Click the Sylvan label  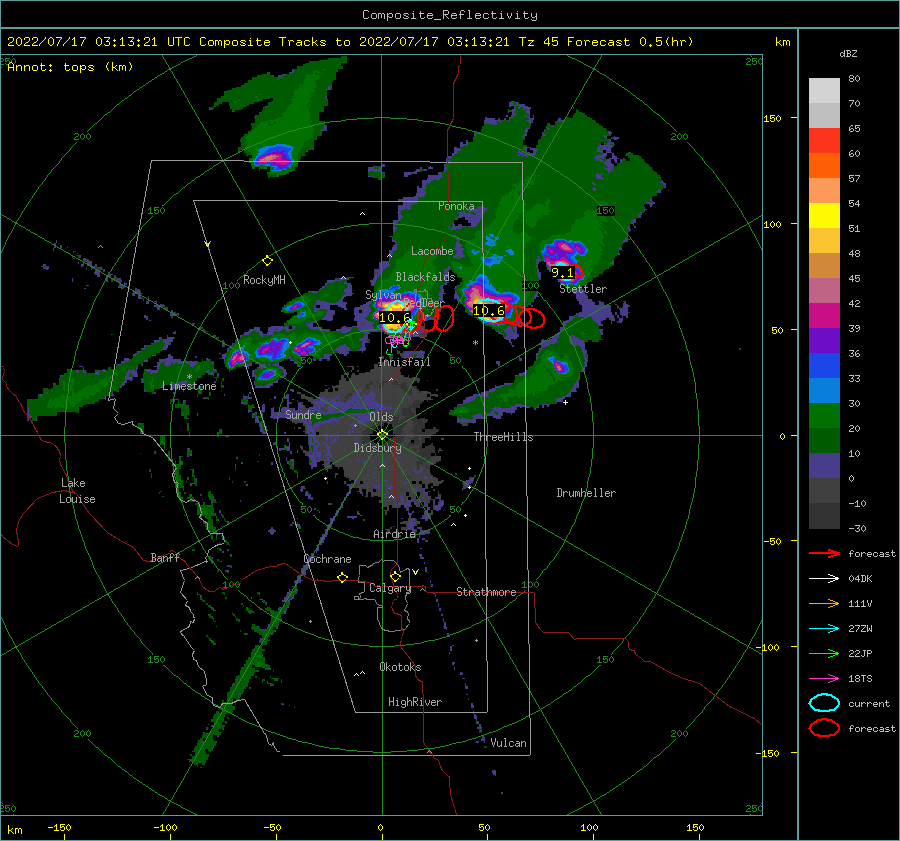(x=383, y=295)
